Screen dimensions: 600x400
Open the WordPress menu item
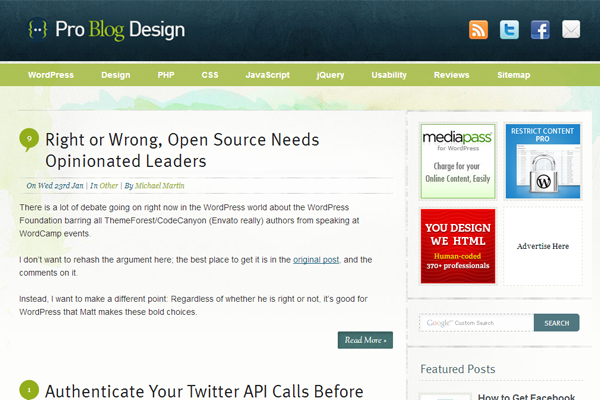(x=51, y=75)
